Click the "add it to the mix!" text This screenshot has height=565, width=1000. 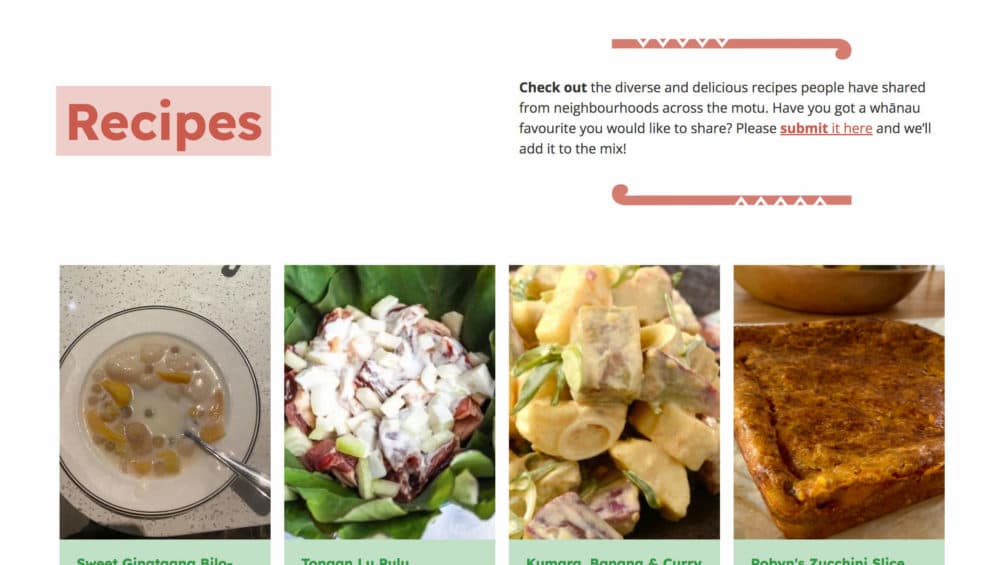click(573, 149)
